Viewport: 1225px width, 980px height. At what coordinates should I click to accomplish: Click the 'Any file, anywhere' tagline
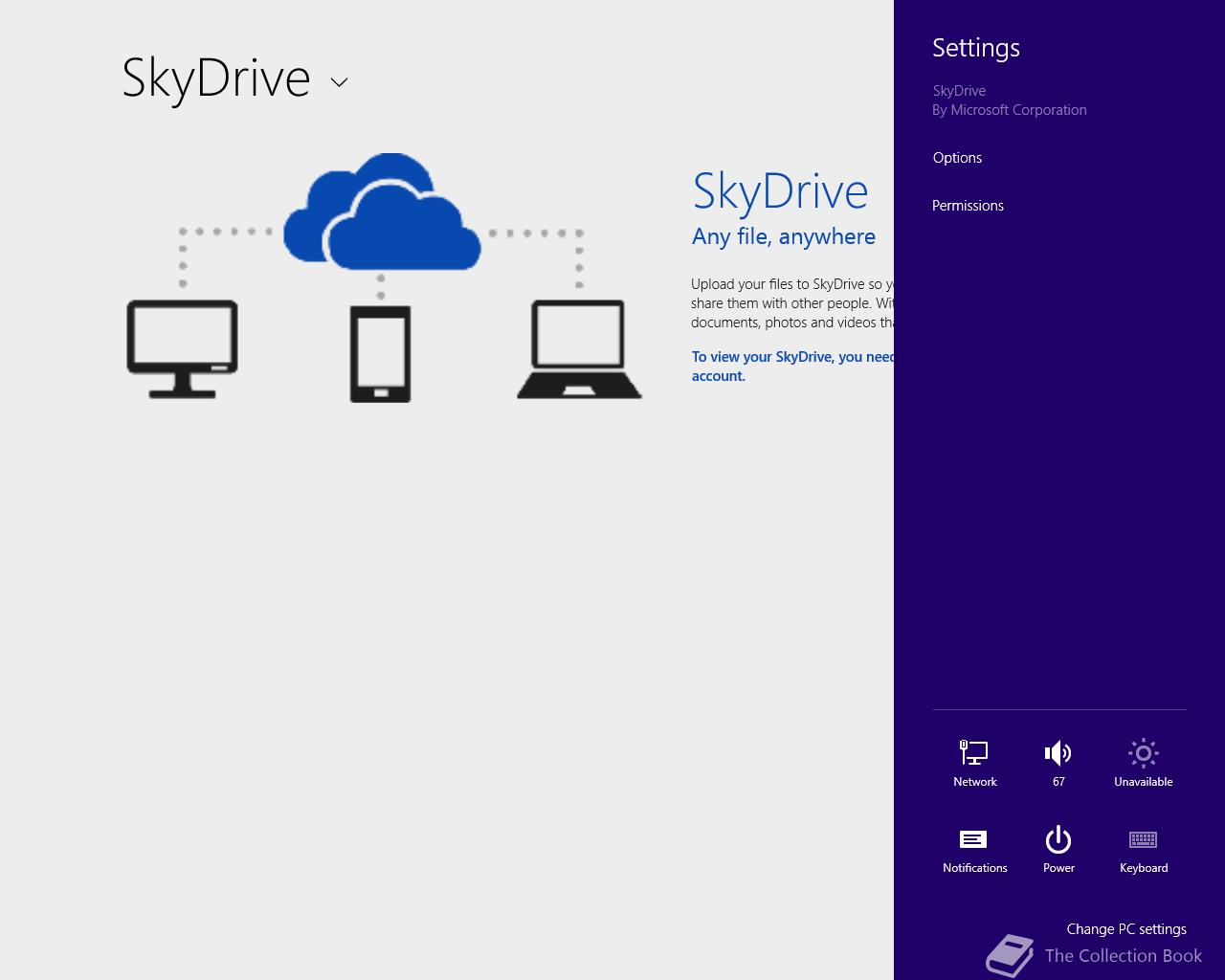(784, 236)
